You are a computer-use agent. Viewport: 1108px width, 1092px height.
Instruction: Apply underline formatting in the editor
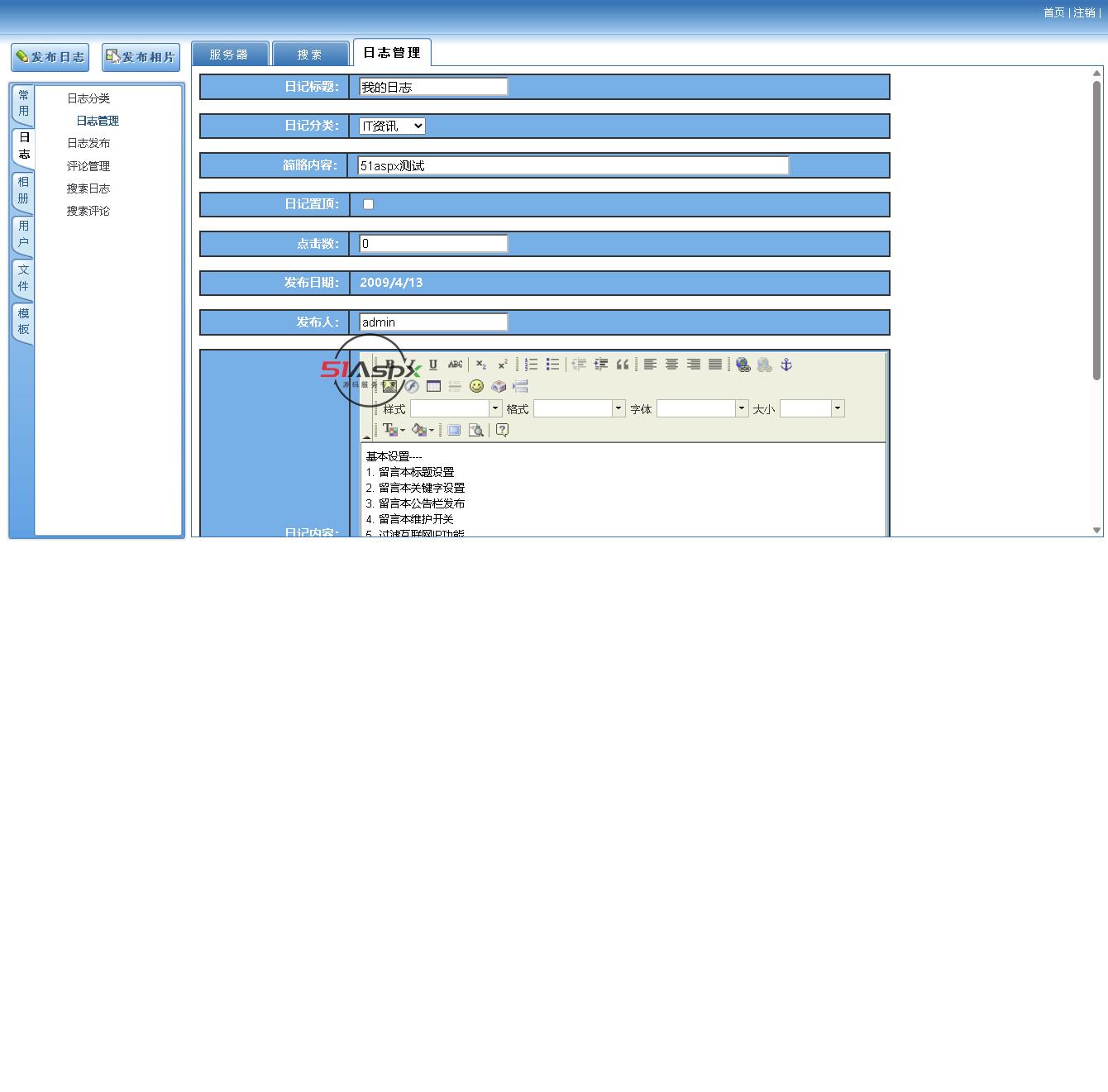[432, 365]
